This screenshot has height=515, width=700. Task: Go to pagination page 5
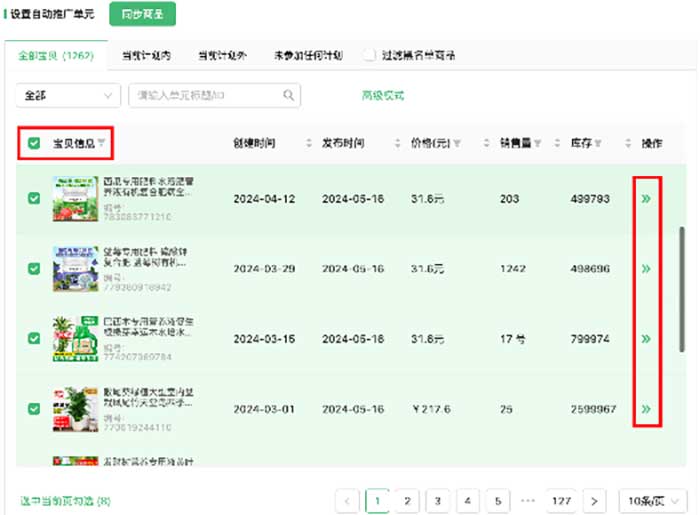498,501
